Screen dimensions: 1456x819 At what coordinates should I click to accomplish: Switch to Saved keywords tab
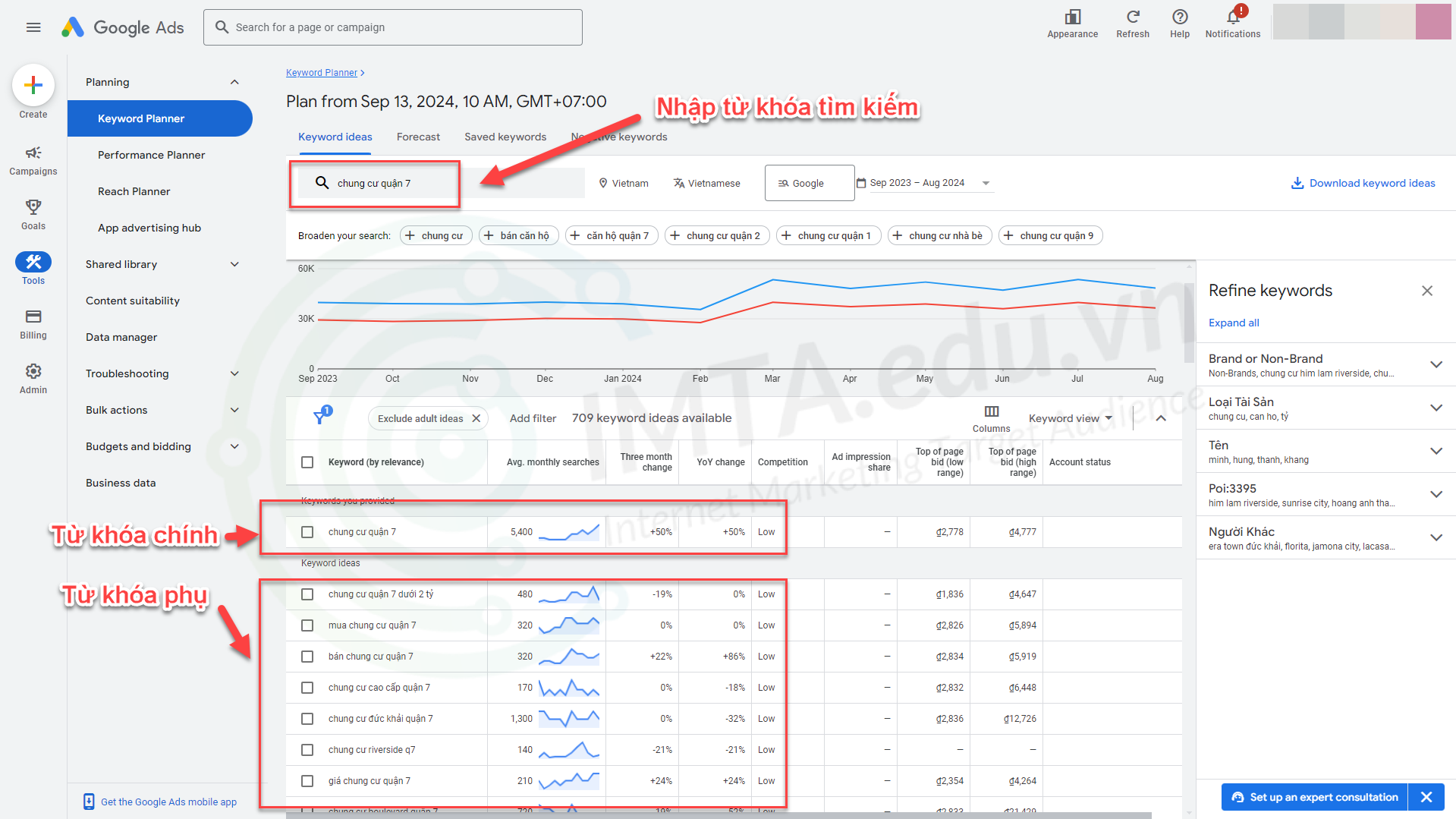tap(505, 137)
